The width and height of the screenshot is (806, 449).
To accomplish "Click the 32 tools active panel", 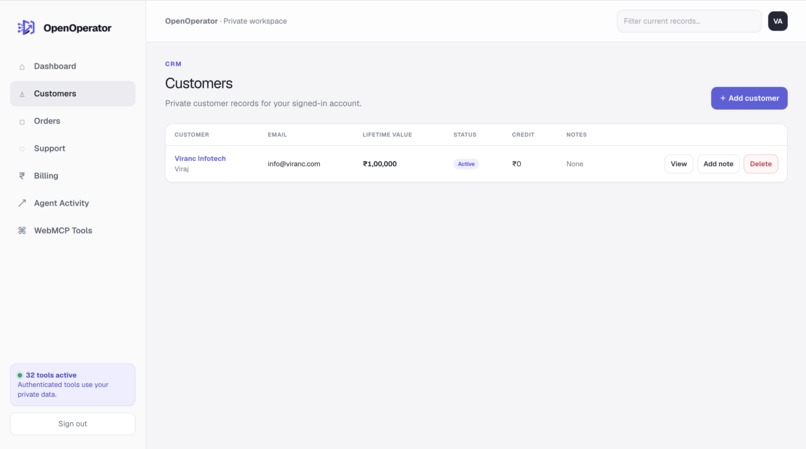I will (72, 385).
